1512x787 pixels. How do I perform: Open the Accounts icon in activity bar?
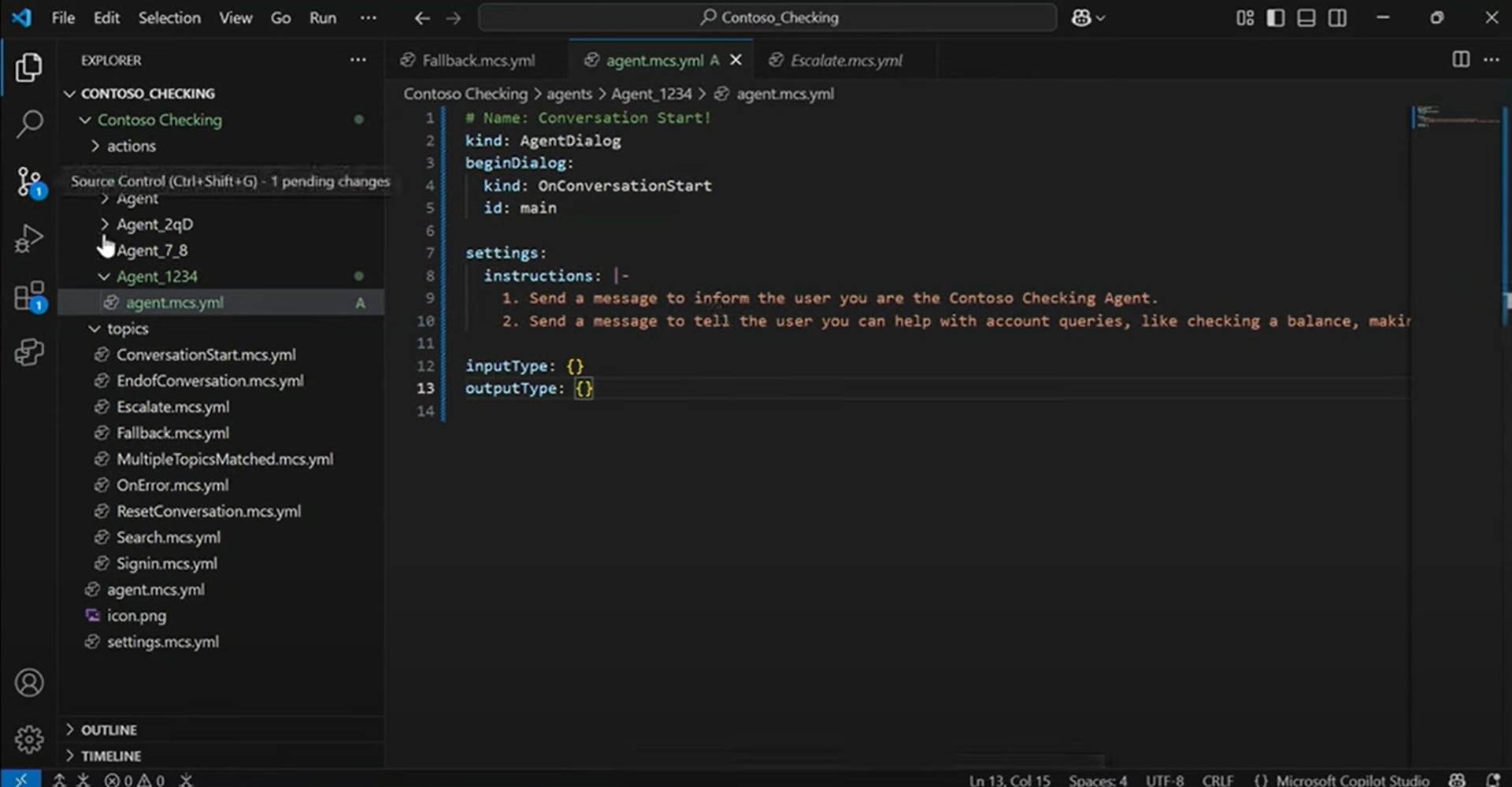point(29,682)
